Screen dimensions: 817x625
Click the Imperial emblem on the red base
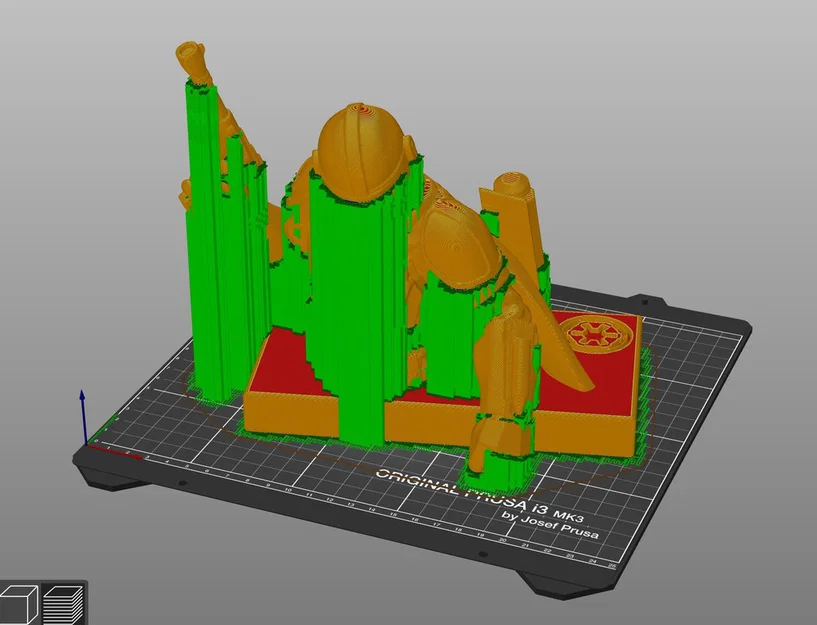(x=595, y=333)
